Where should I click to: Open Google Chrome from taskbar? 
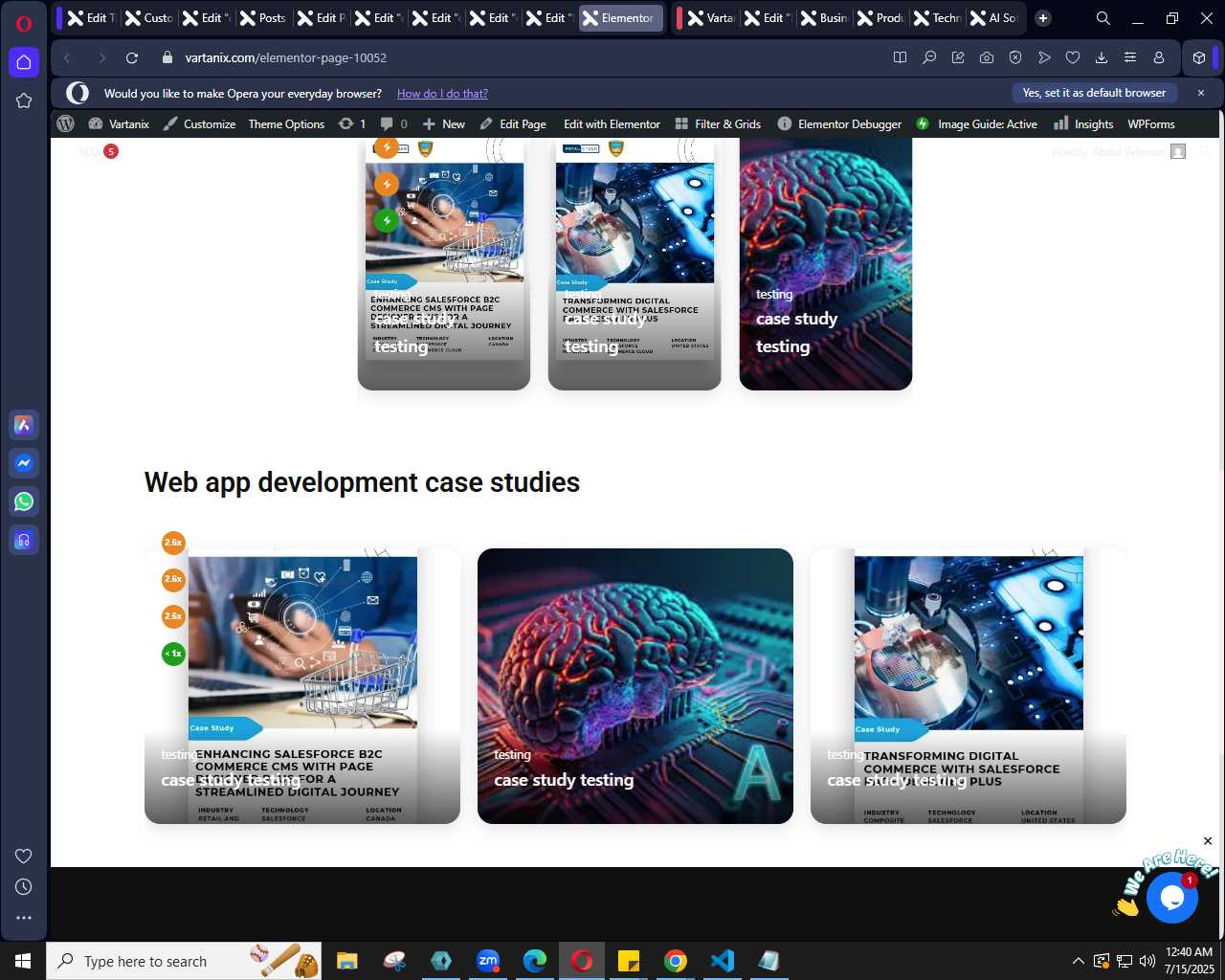point(676,961)
